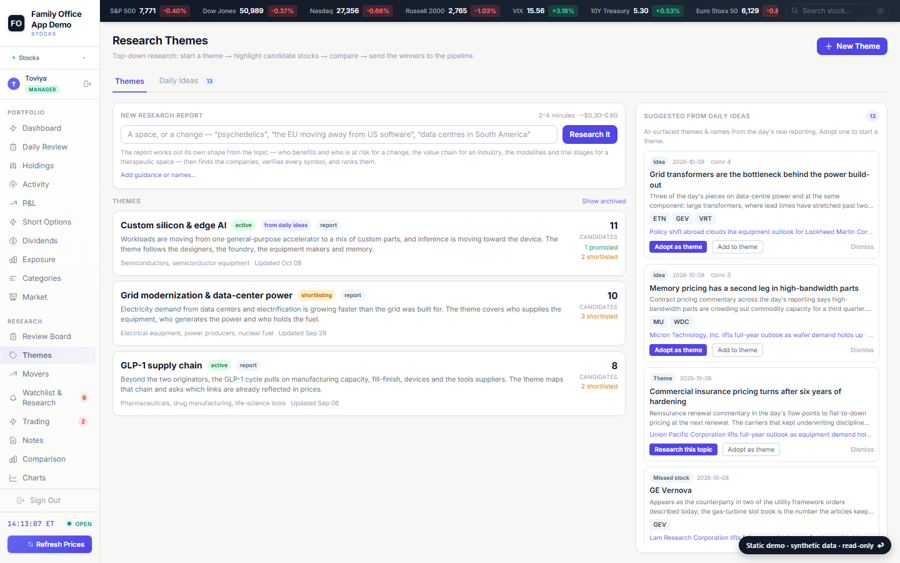The width and height of the screenshot is (900, 563).
Task: Click the Toviya user avatar
Action: click(x=13, y=84)
